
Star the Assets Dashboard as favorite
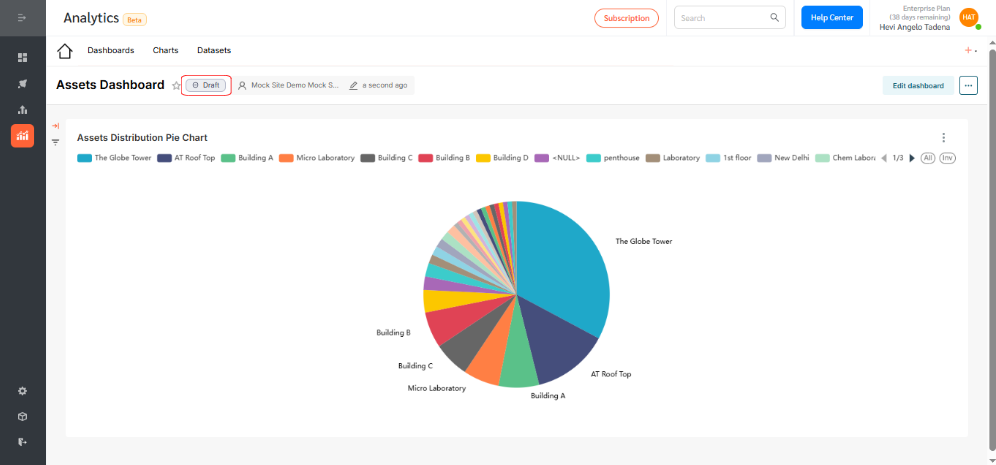click(x=176, y=86)
